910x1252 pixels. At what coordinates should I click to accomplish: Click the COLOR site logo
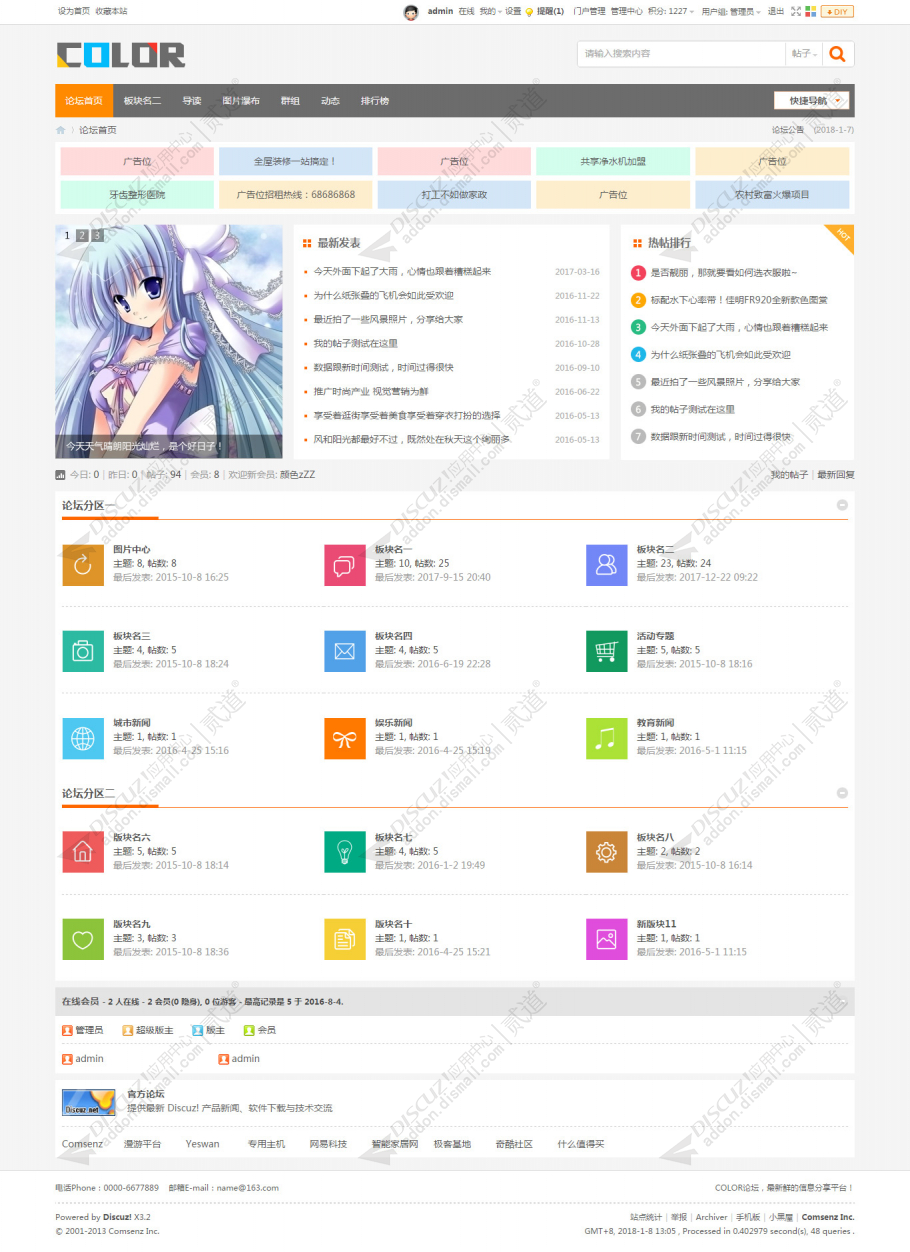click(121, 55)
